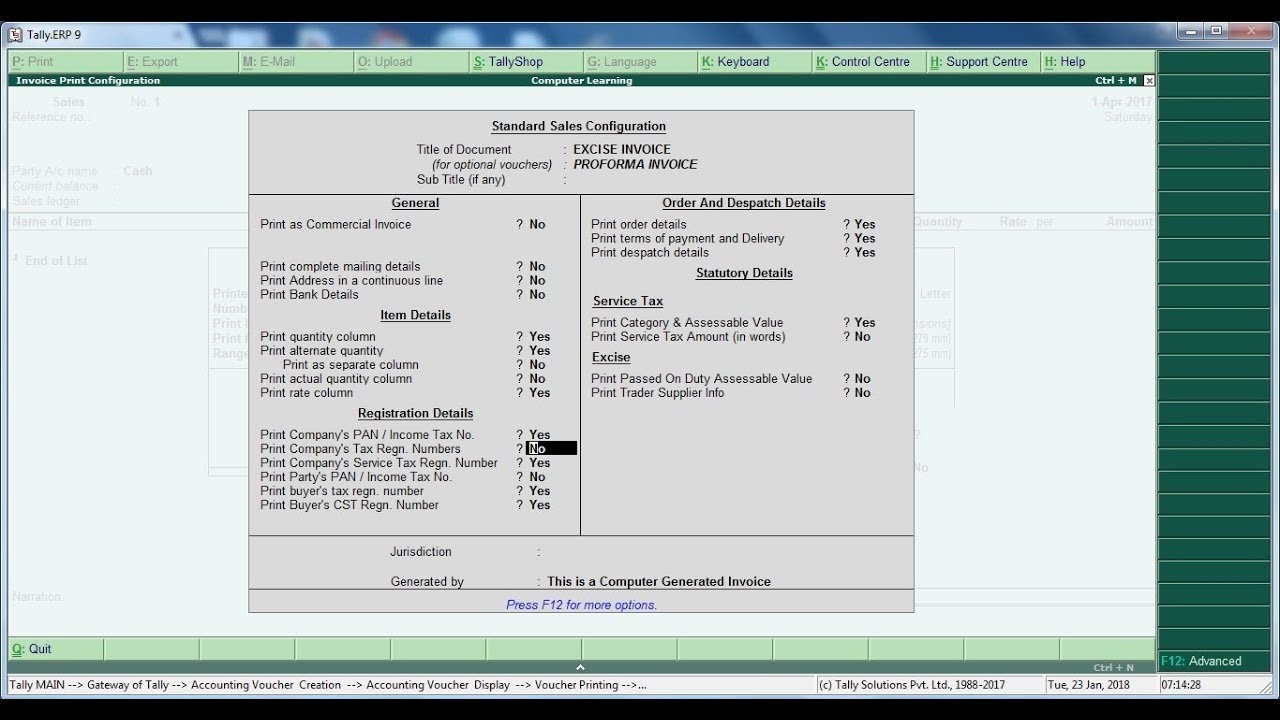The width and height of the screenshot is (1280, 720).
Task: Open H: Support Centre
Action: tap(985, 62)
